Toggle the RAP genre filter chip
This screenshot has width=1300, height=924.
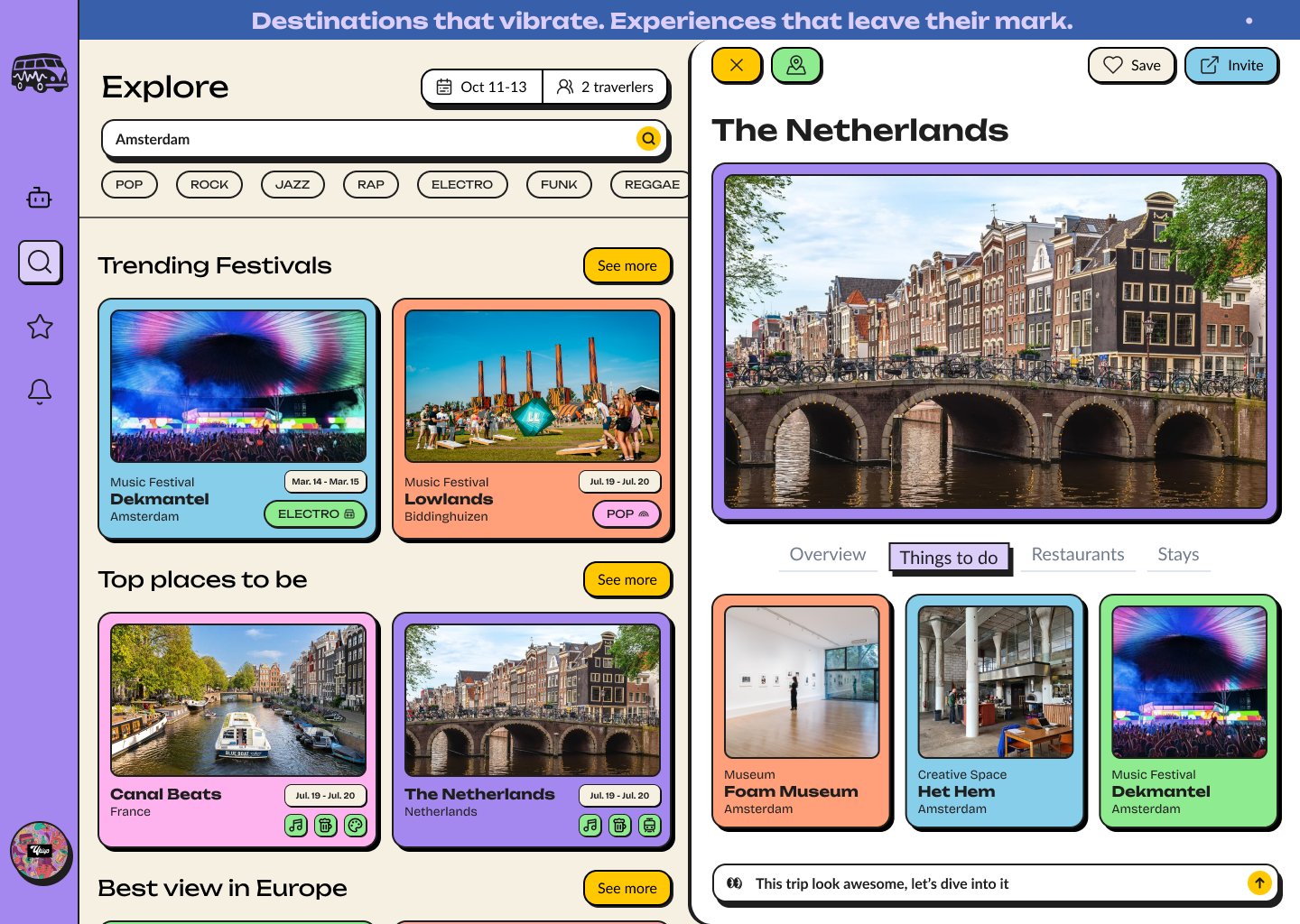(x=371, y=184)
